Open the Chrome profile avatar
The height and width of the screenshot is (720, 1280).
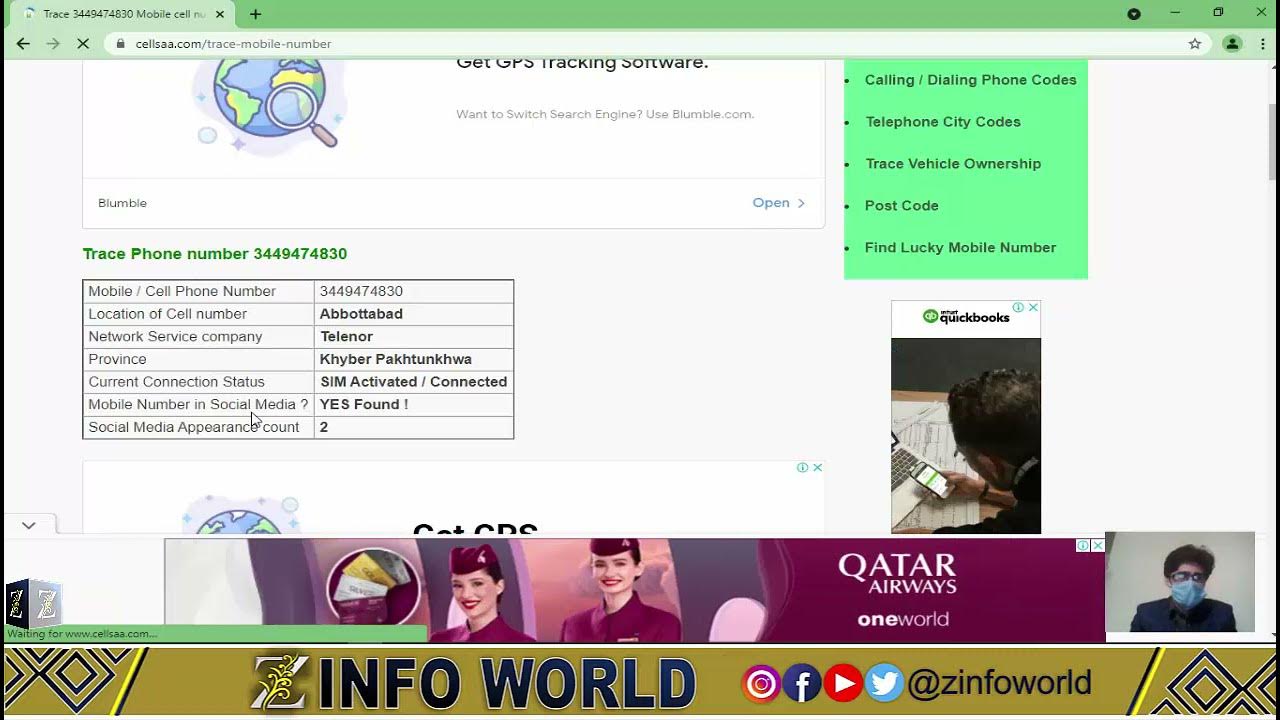1232,44
